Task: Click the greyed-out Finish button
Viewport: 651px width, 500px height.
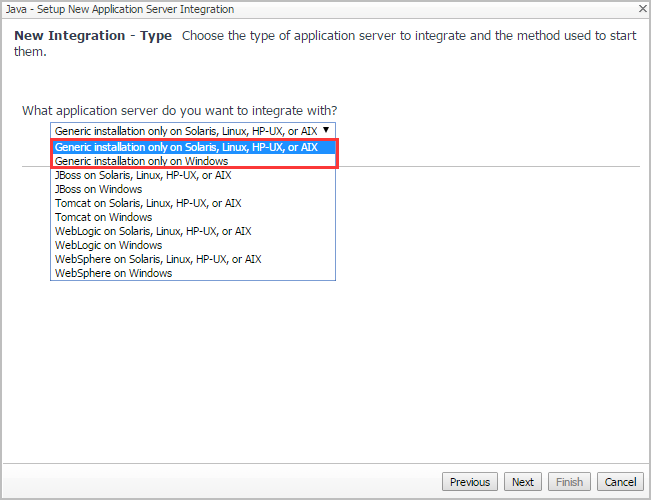Action: click(569, 482)
